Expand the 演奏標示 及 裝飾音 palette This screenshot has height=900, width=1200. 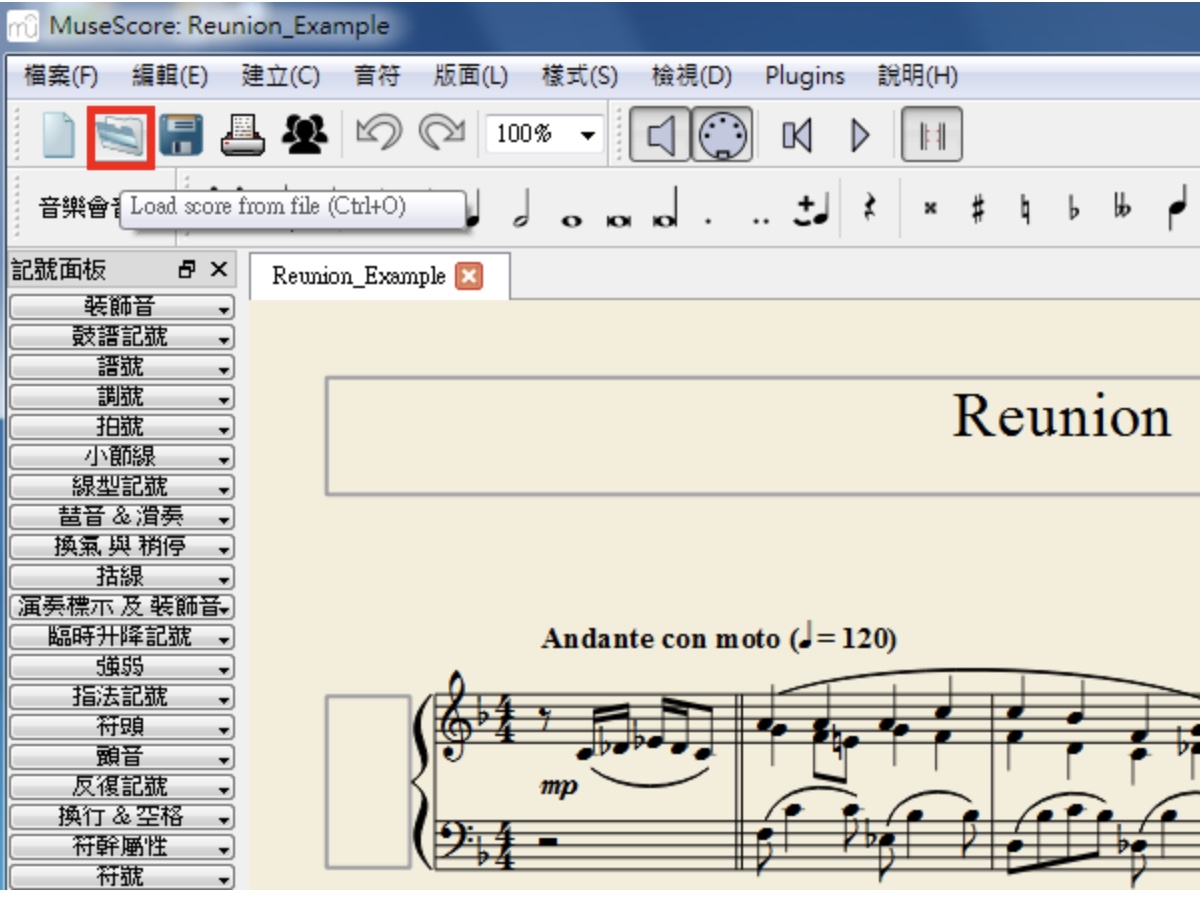click(x=121, y=607)
